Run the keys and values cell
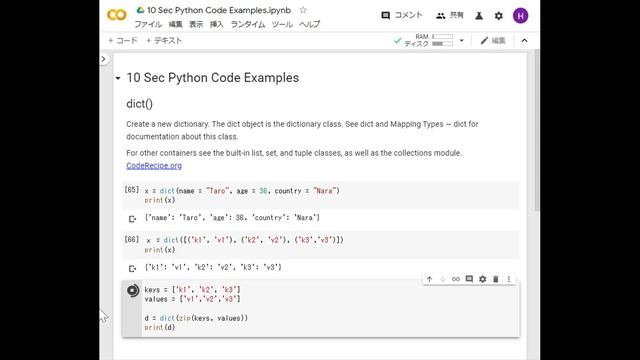The width and height of the screenshot is (640, 360). coord(133,290)
